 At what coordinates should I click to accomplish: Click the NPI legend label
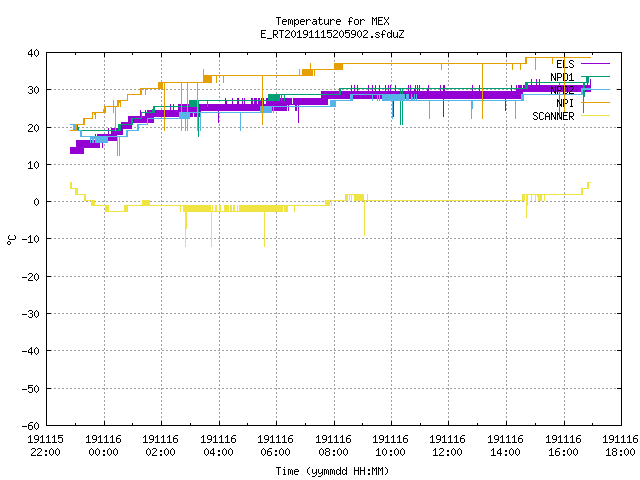(565, 103)
